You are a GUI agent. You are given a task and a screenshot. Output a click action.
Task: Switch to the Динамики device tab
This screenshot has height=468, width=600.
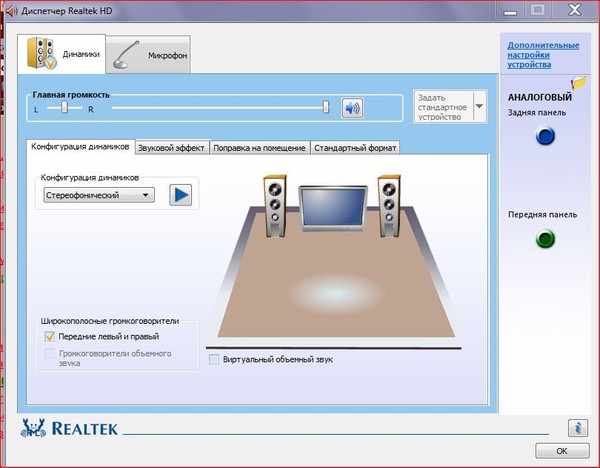pos(62,54)
